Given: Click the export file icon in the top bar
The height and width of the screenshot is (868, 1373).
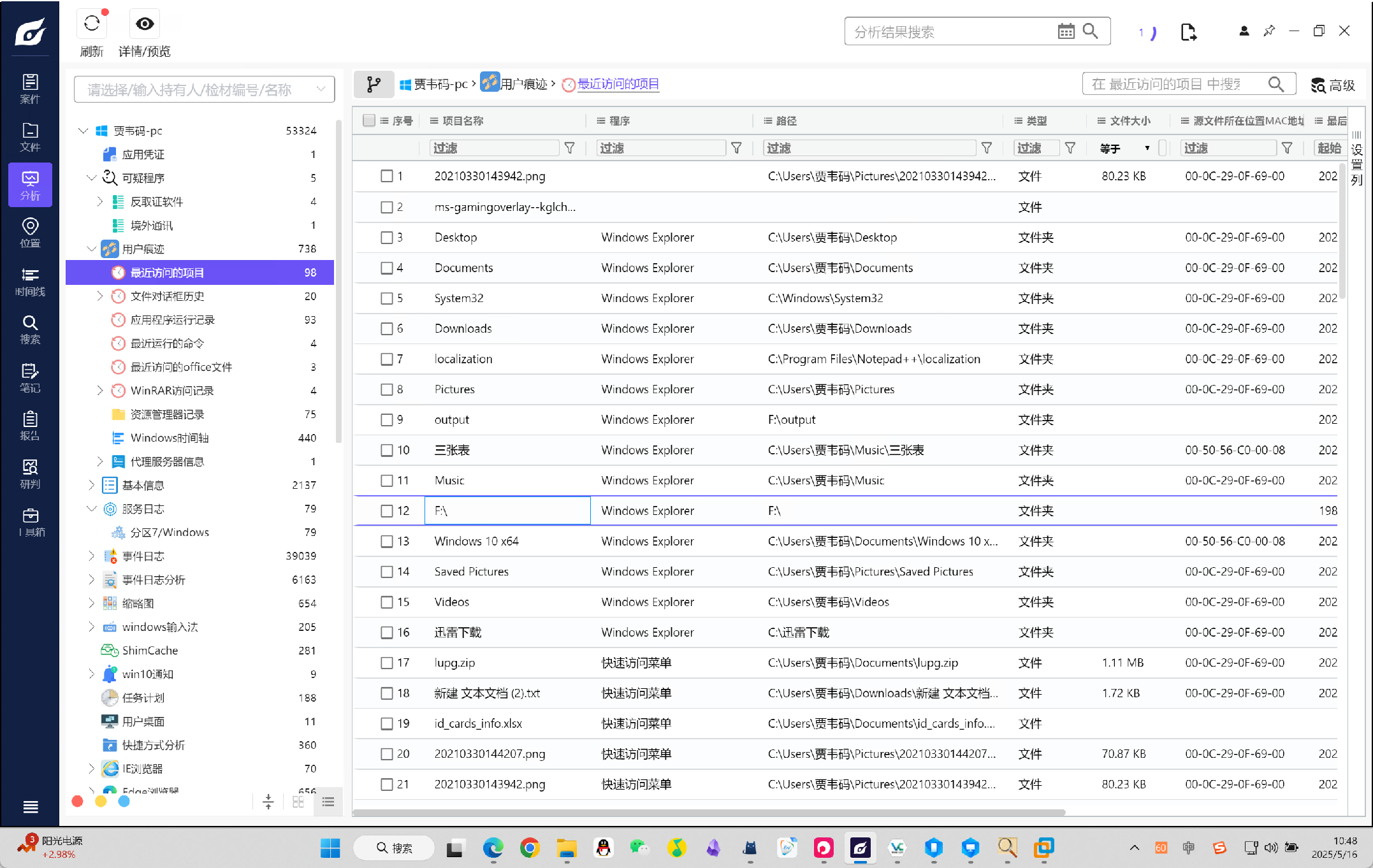Looking at the screenshot, I should [1188, 31].
